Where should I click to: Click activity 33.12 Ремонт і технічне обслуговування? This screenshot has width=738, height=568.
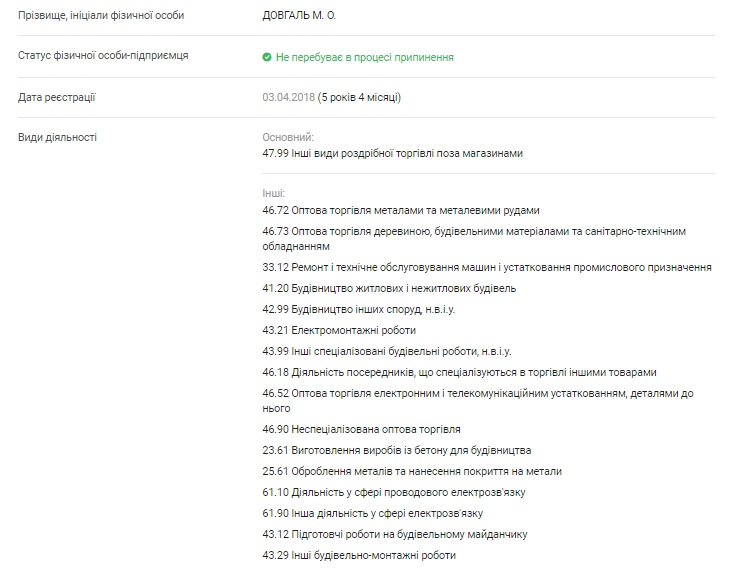(486, 268)
